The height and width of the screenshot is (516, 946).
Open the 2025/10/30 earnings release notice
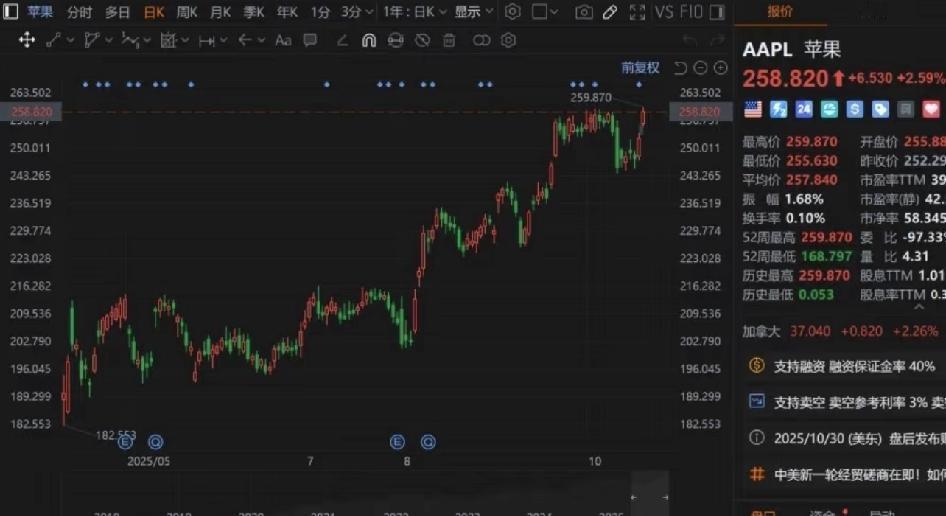point(846,438)
